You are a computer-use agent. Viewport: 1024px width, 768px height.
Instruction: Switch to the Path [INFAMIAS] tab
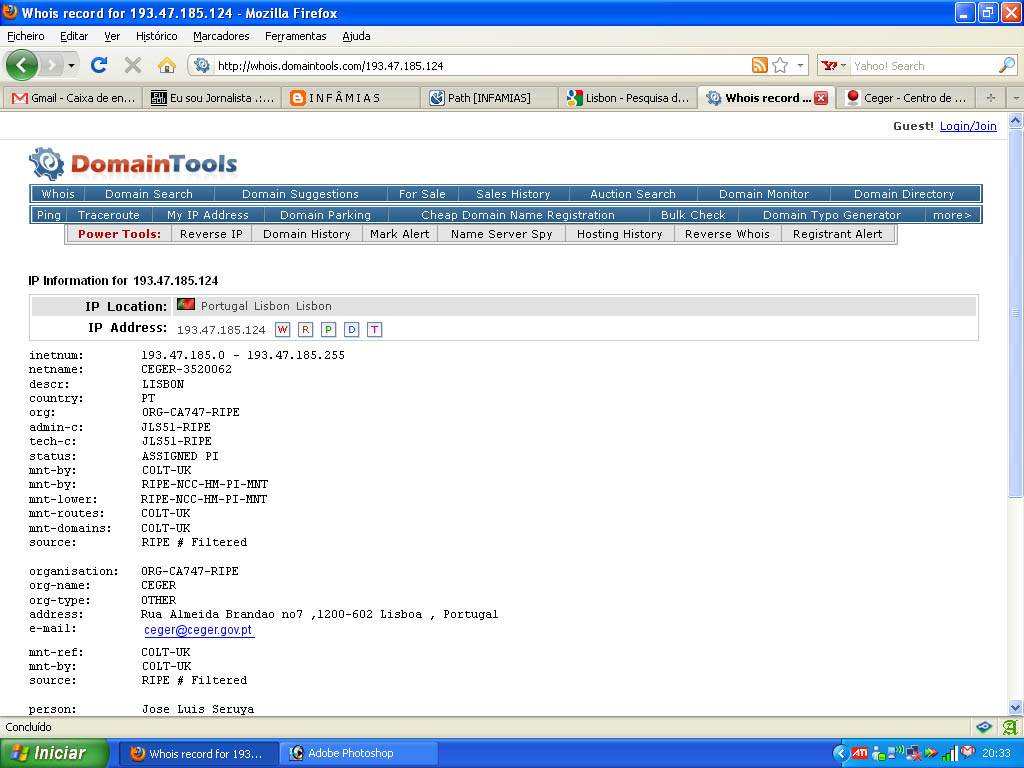[x=490, y=98]
